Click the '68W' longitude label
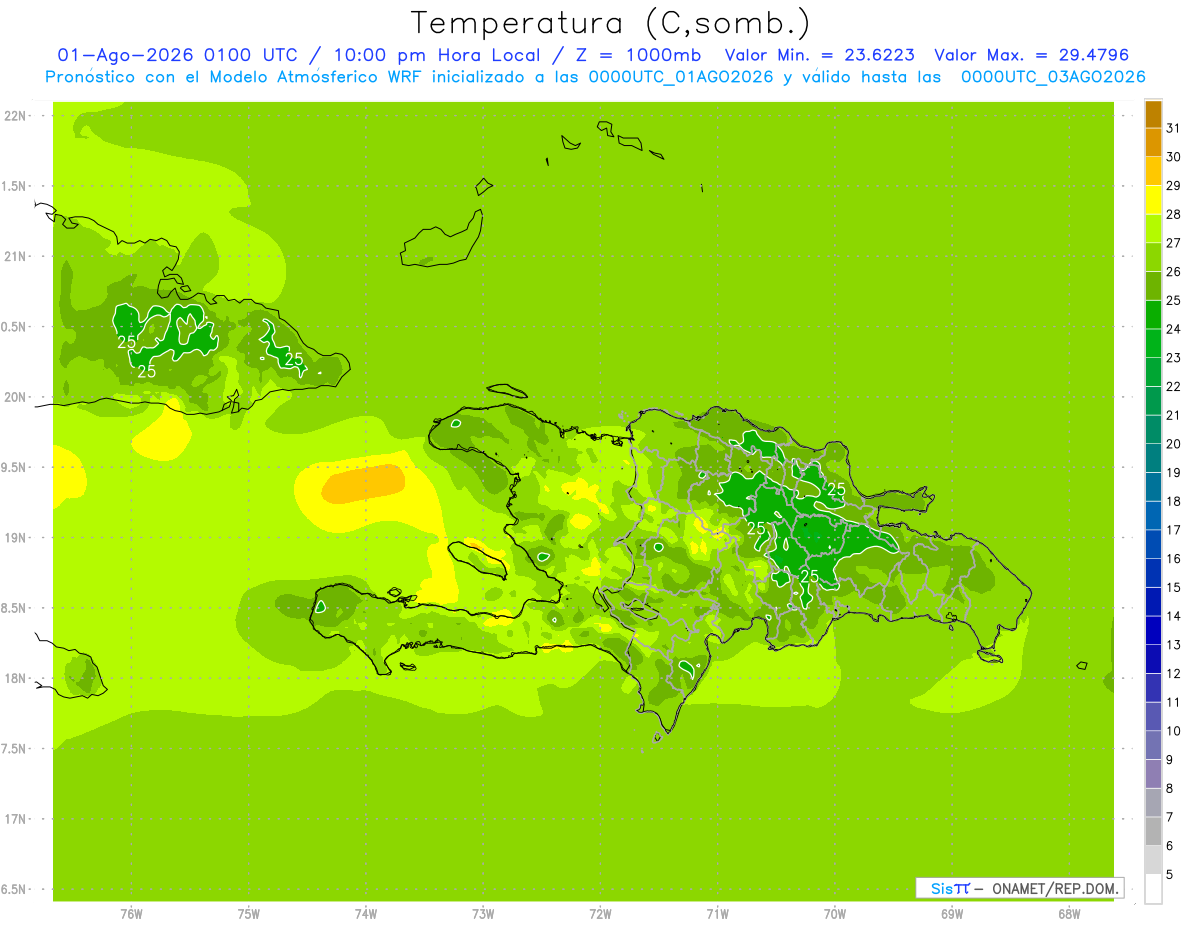The height and width of the screenshot is (927, 1200). (x=1069, y=914)
